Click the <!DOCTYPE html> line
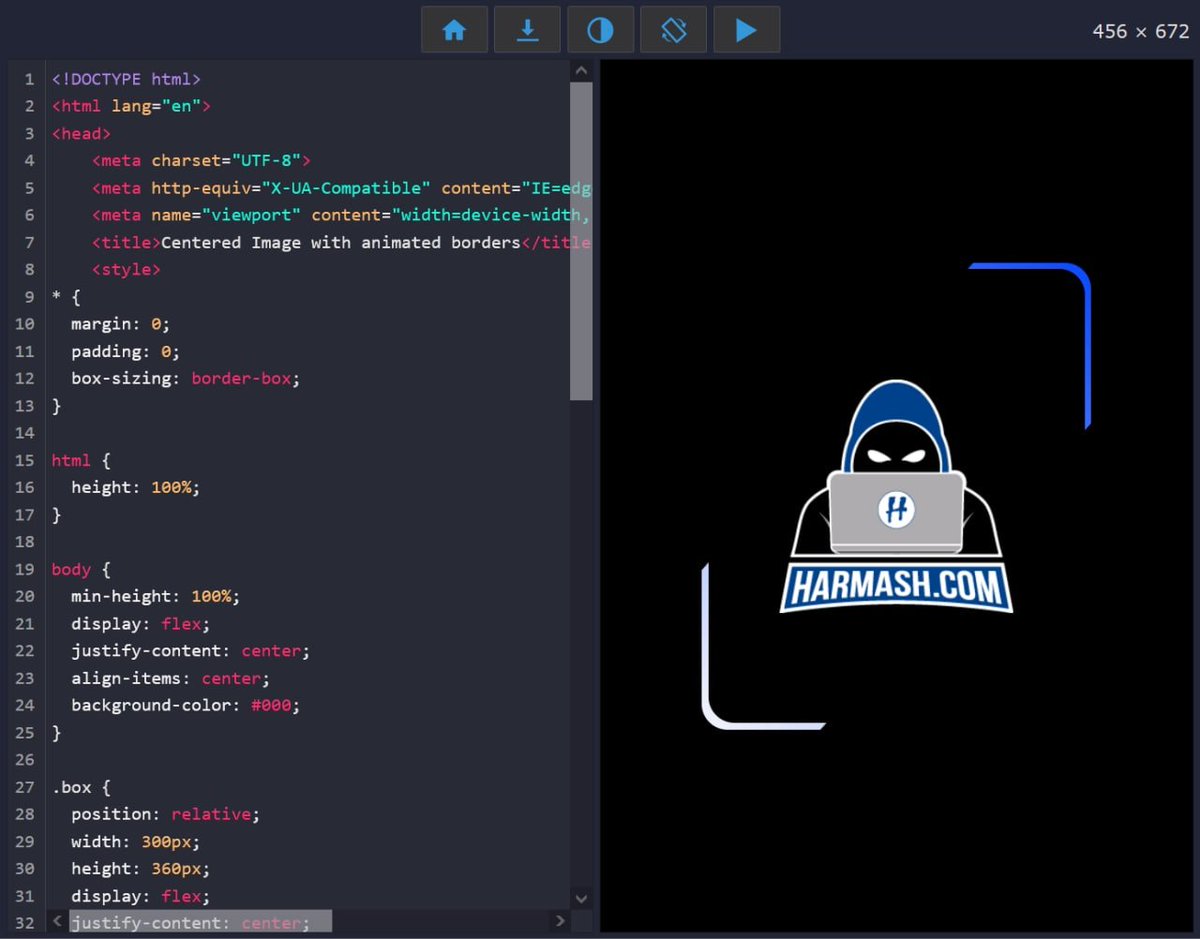The image size is (1200, 939). point(126,79)
